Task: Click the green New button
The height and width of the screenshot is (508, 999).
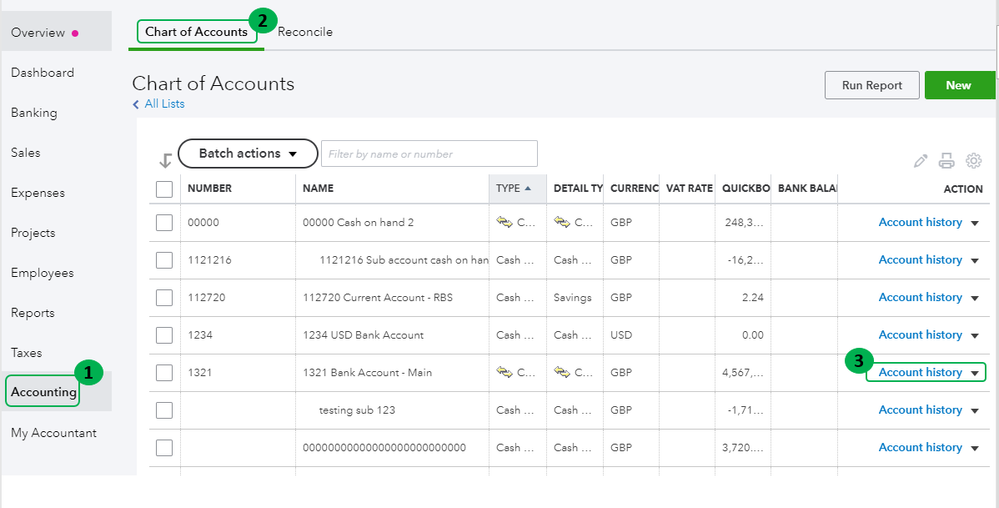Action: pyautogui.click(x=958, y=85)
